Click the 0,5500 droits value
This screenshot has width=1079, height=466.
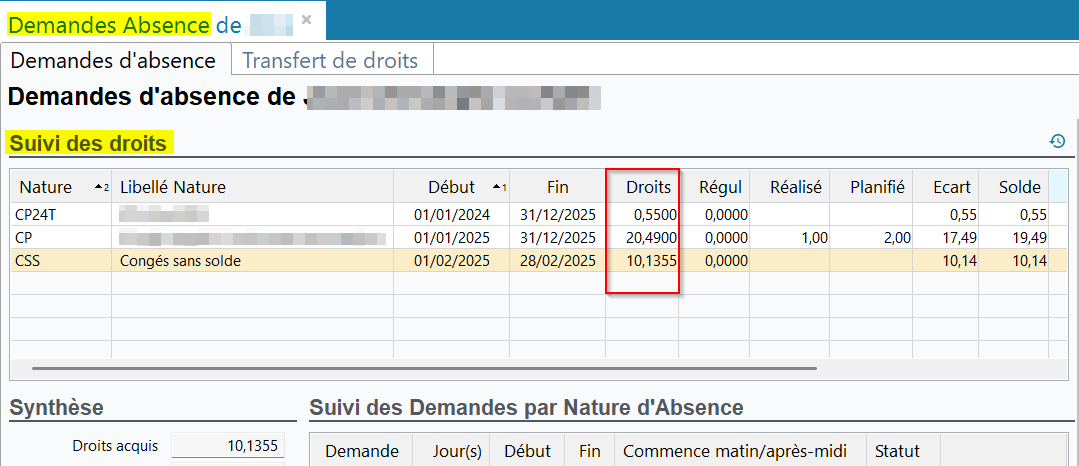[x=654, y=215]
